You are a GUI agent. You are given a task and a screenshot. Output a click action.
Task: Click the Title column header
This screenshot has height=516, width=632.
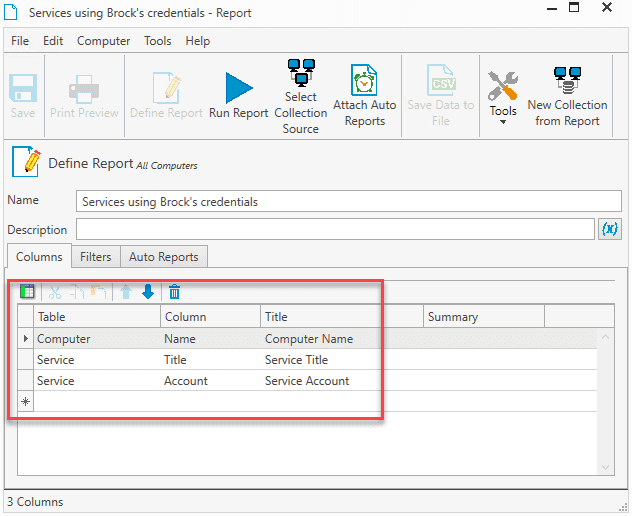[342, 316]
